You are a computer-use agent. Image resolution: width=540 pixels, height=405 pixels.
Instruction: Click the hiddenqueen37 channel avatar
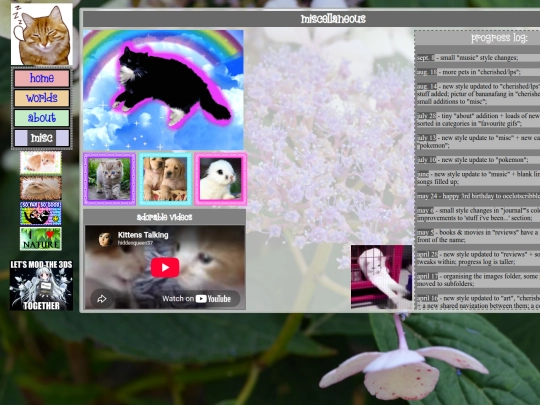coord(106,239)
